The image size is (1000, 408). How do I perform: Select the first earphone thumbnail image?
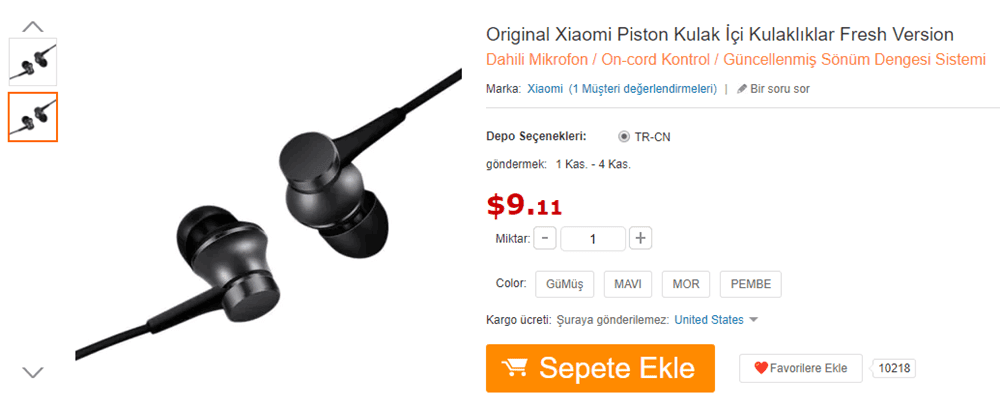tap(33, 62)
